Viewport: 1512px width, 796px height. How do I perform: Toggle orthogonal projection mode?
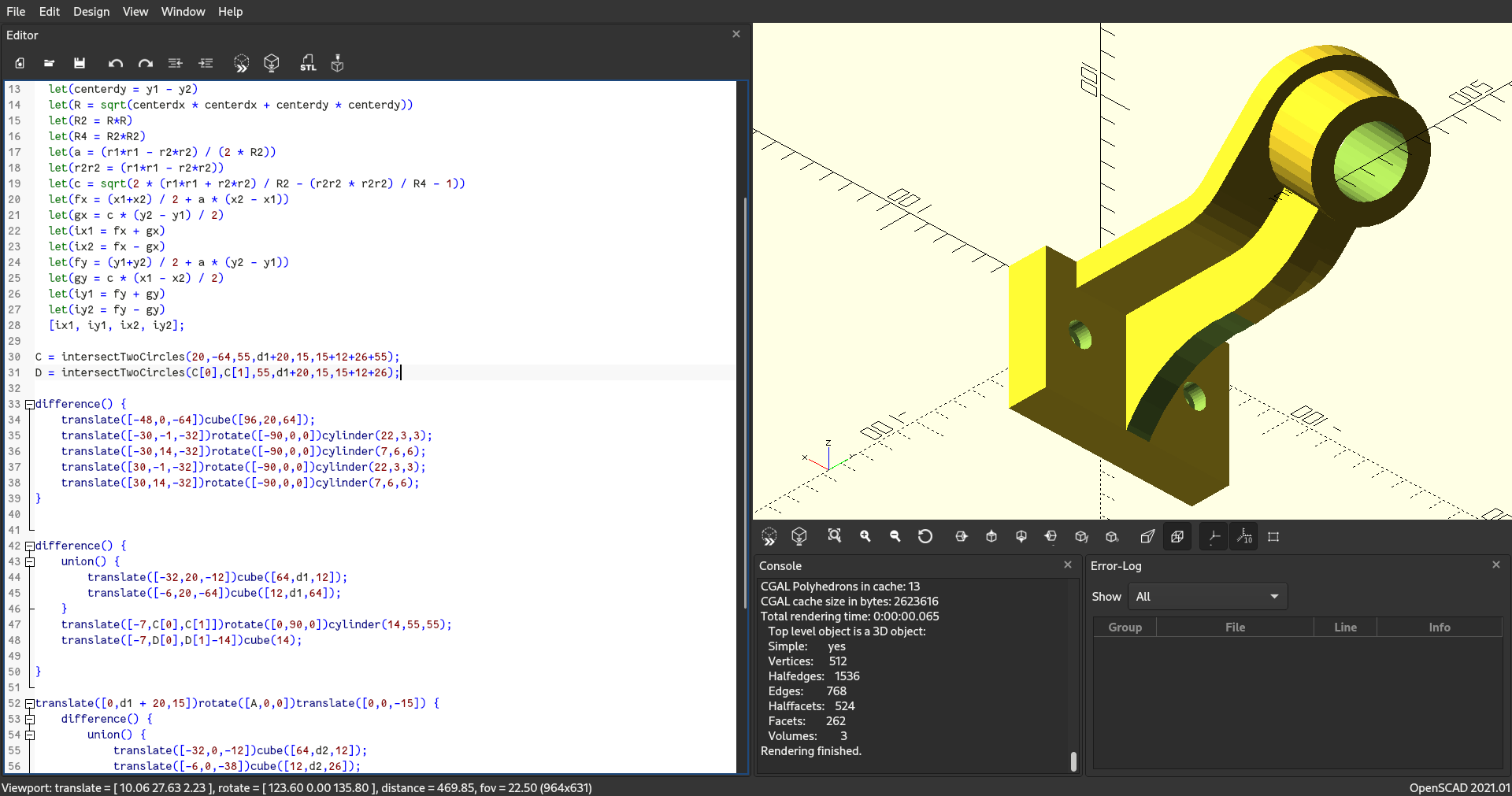pos(1177,536)
